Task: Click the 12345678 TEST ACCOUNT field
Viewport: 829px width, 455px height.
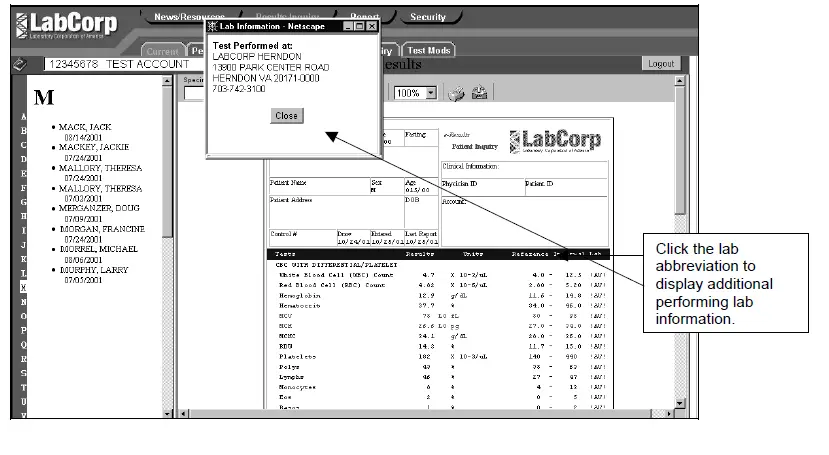Action: [124, 64]
